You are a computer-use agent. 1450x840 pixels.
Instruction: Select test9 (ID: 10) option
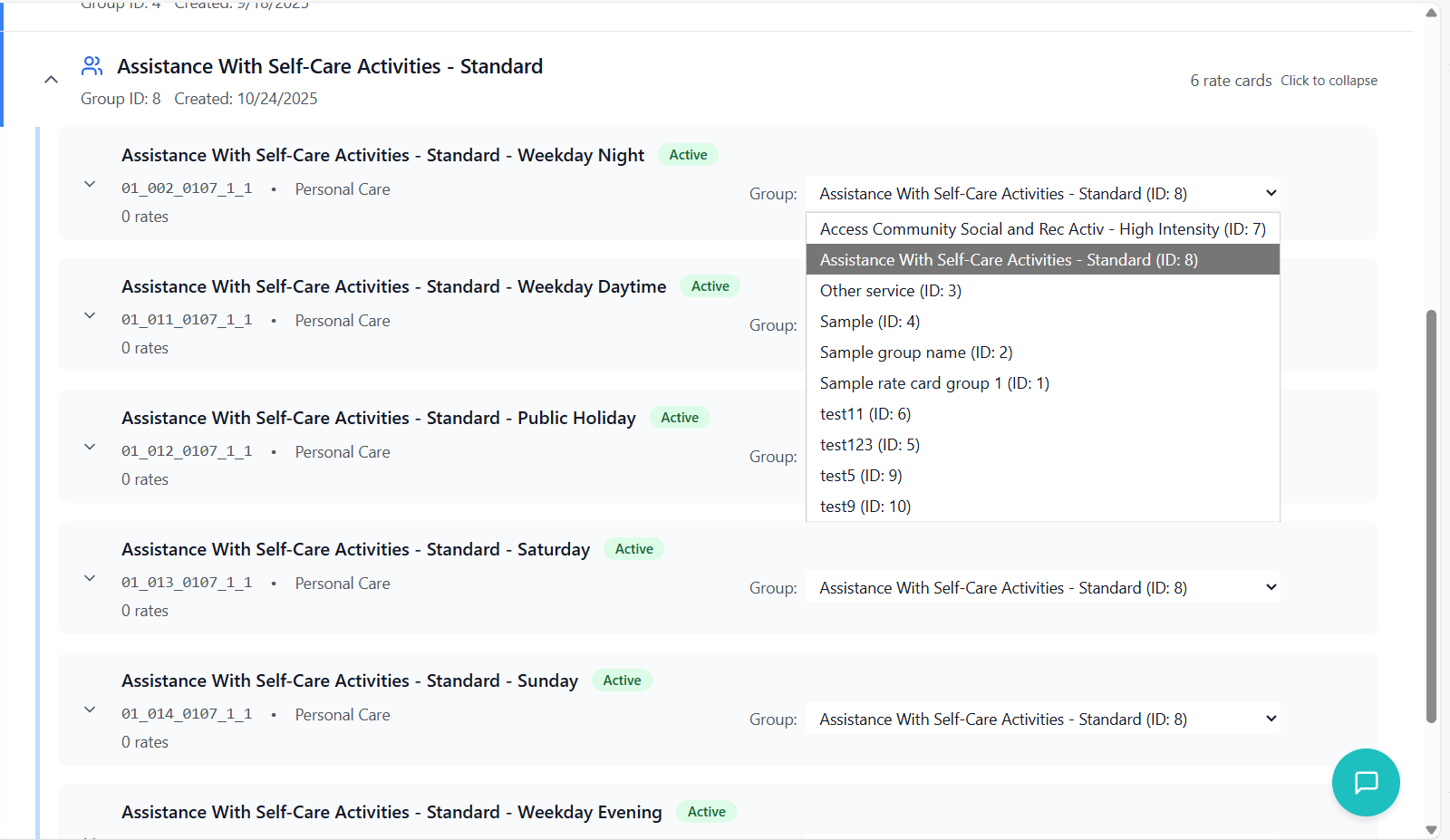click(x=865, y=507)
